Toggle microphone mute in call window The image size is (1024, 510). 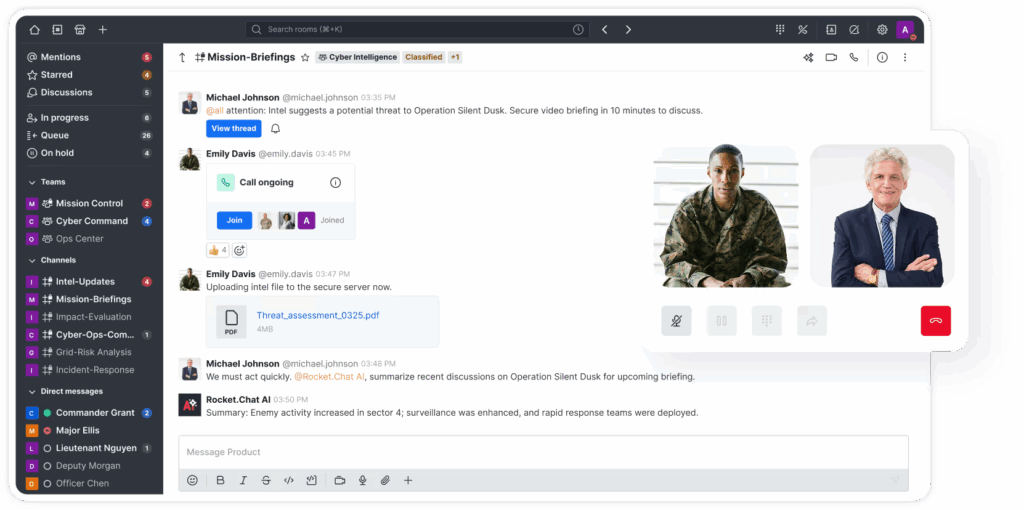[677, 321]
